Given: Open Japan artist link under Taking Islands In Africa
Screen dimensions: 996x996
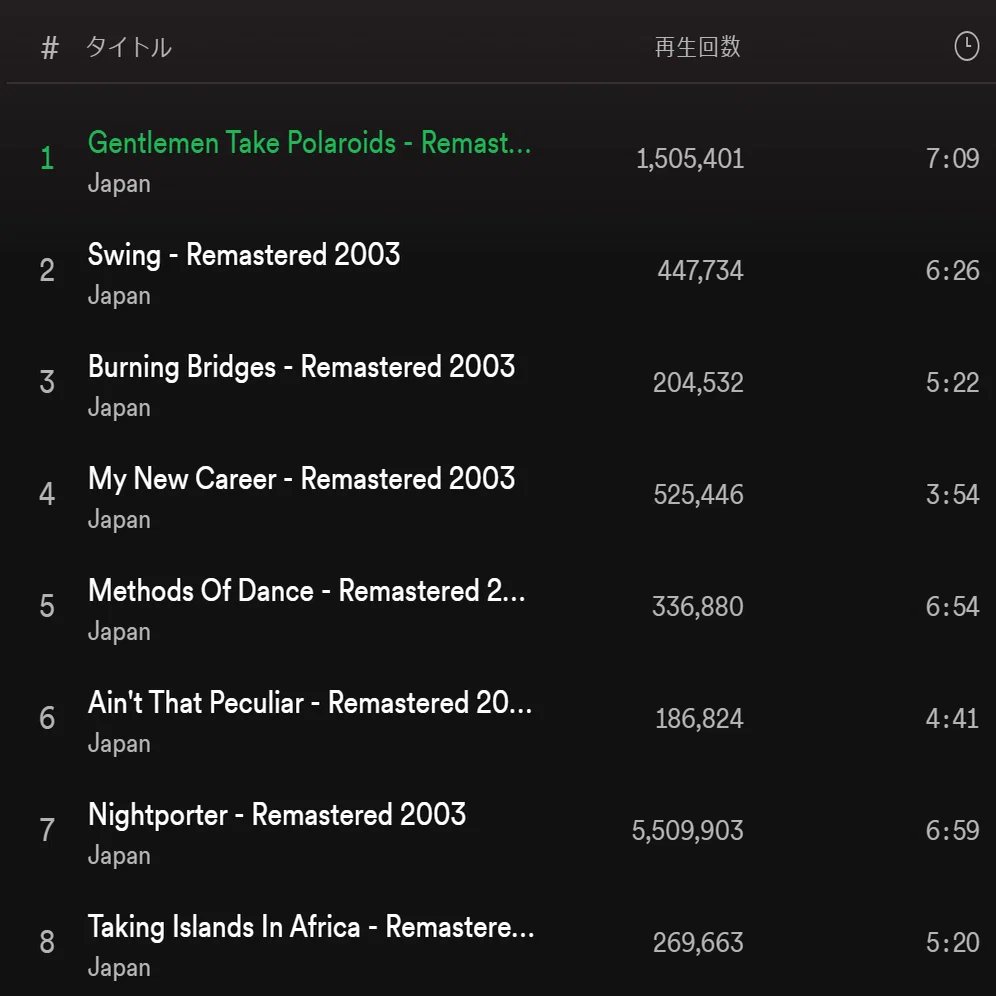Looking at the screenshot, I should tap(119, 968).
